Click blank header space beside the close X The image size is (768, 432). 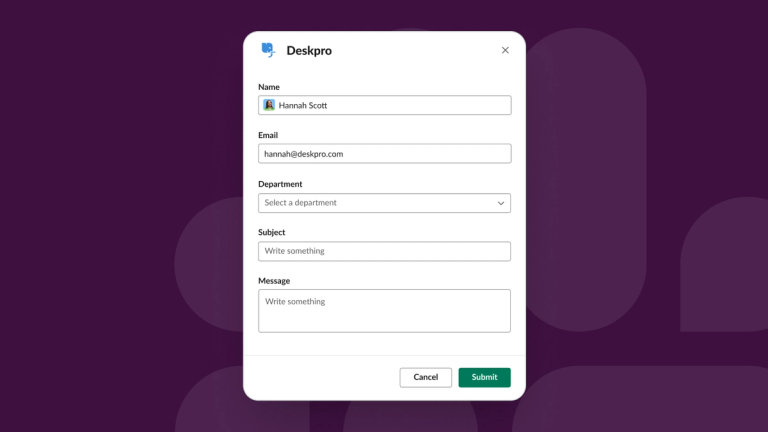tap(416, 50)
